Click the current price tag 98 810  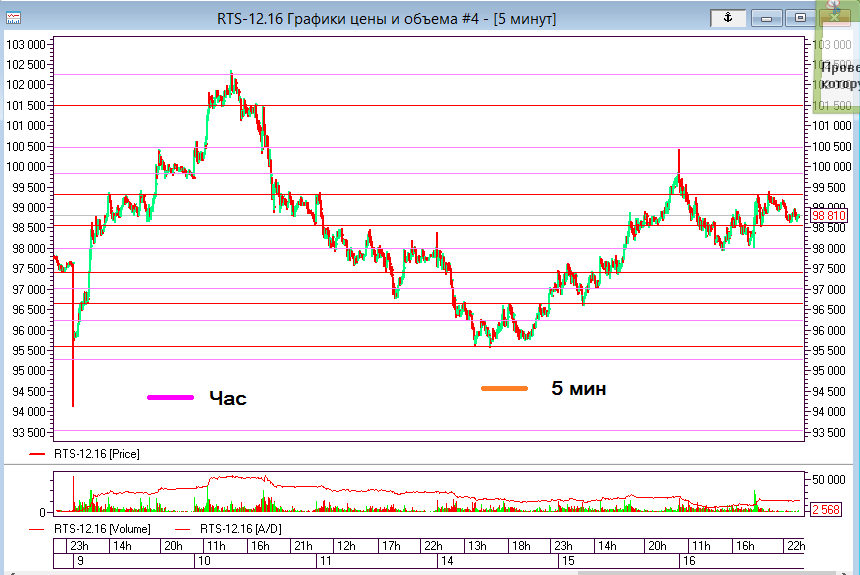pos(828,216)
